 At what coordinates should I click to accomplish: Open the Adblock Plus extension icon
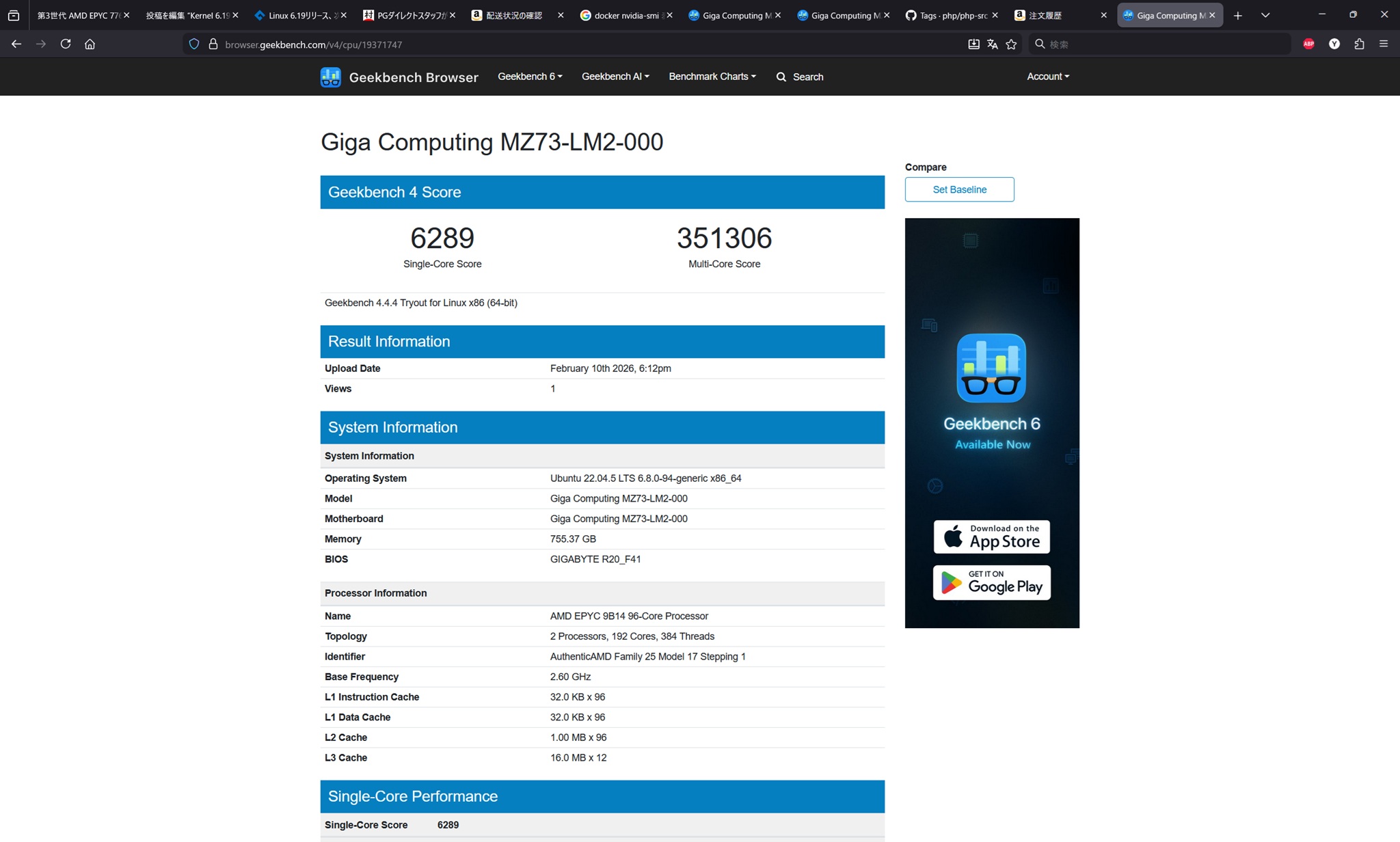[x=1308, y=44]
